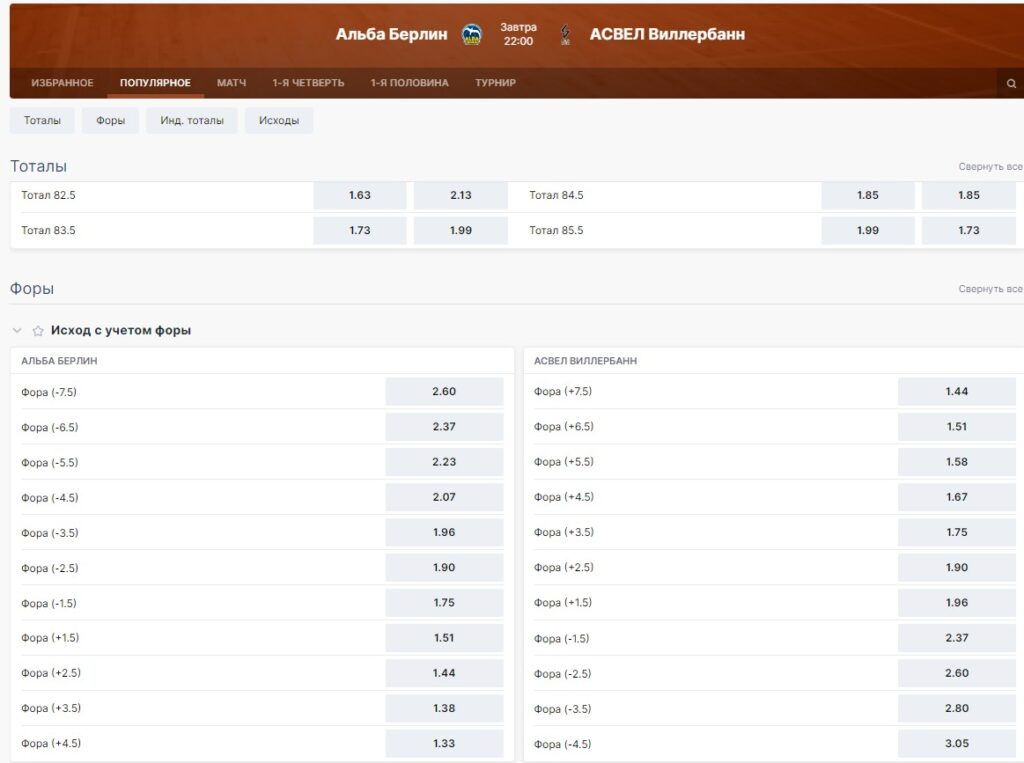1024x763 pixels.
Task: Click the Форы filter chip
Action: click(x=110, y=120)
